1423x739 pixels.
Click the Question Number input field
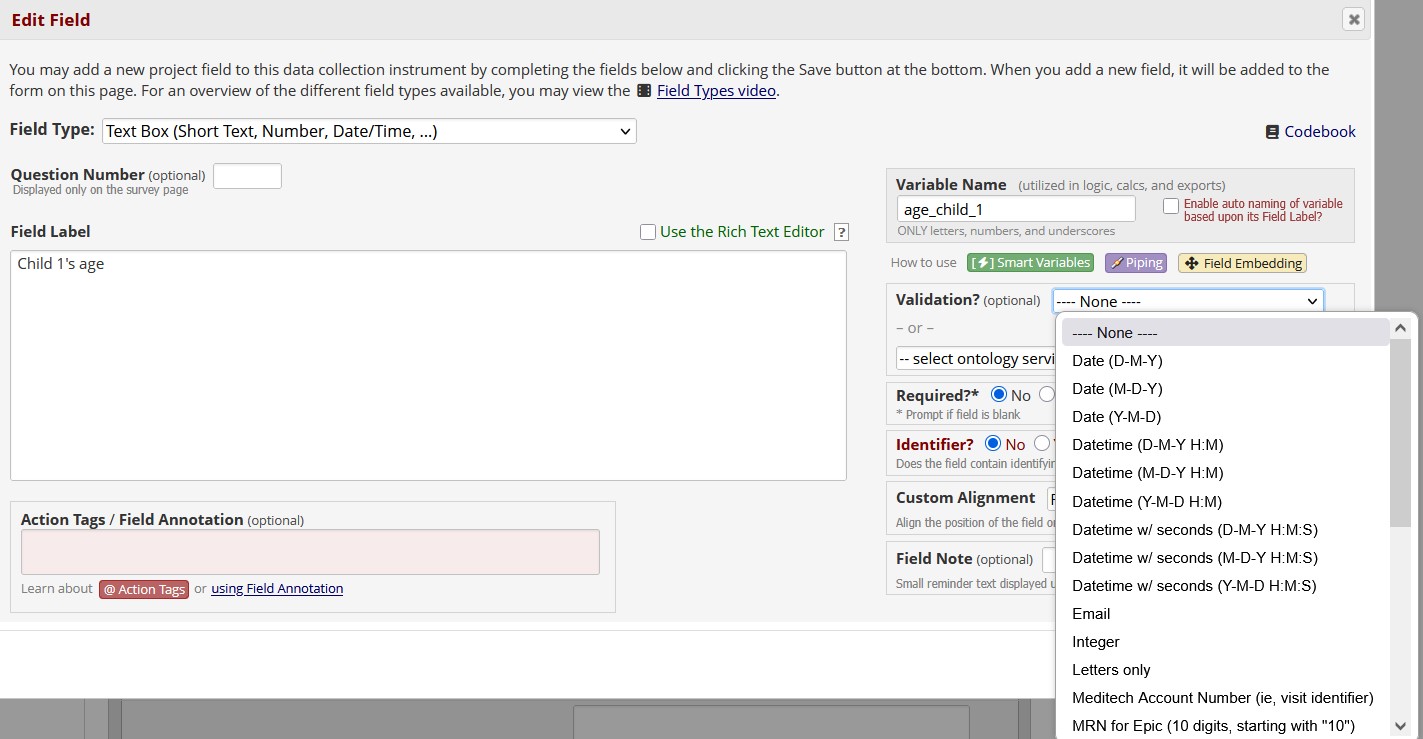247,175
